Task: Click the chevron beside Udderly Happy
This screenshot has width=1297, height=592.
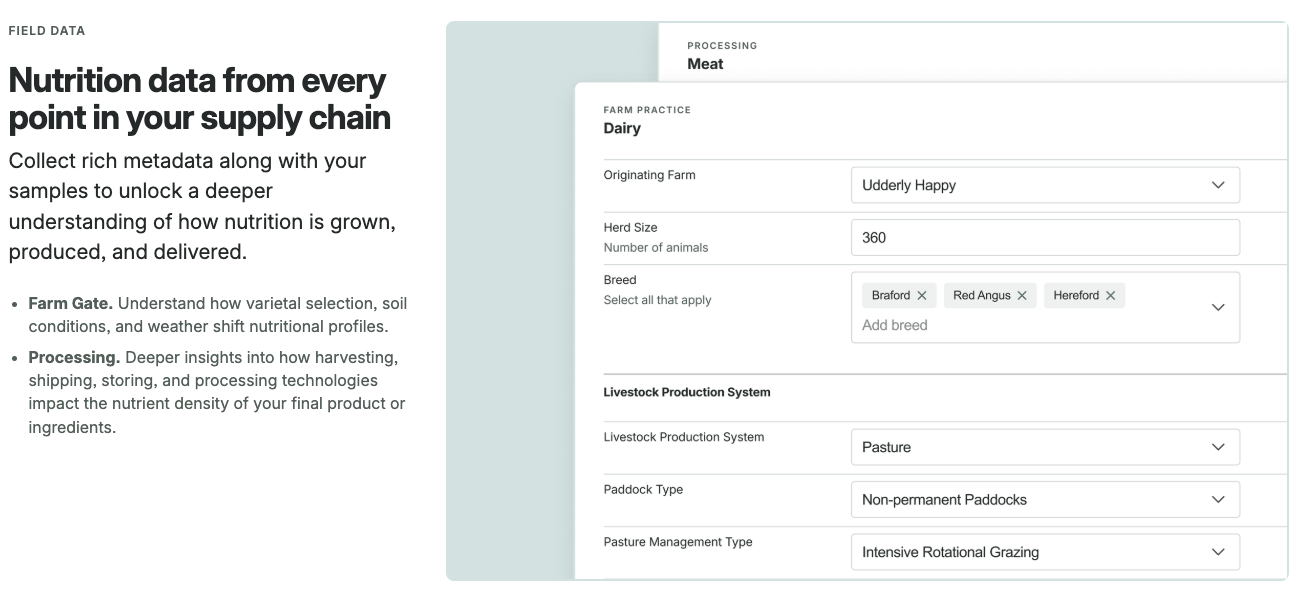Action: tap(1218, 185)
